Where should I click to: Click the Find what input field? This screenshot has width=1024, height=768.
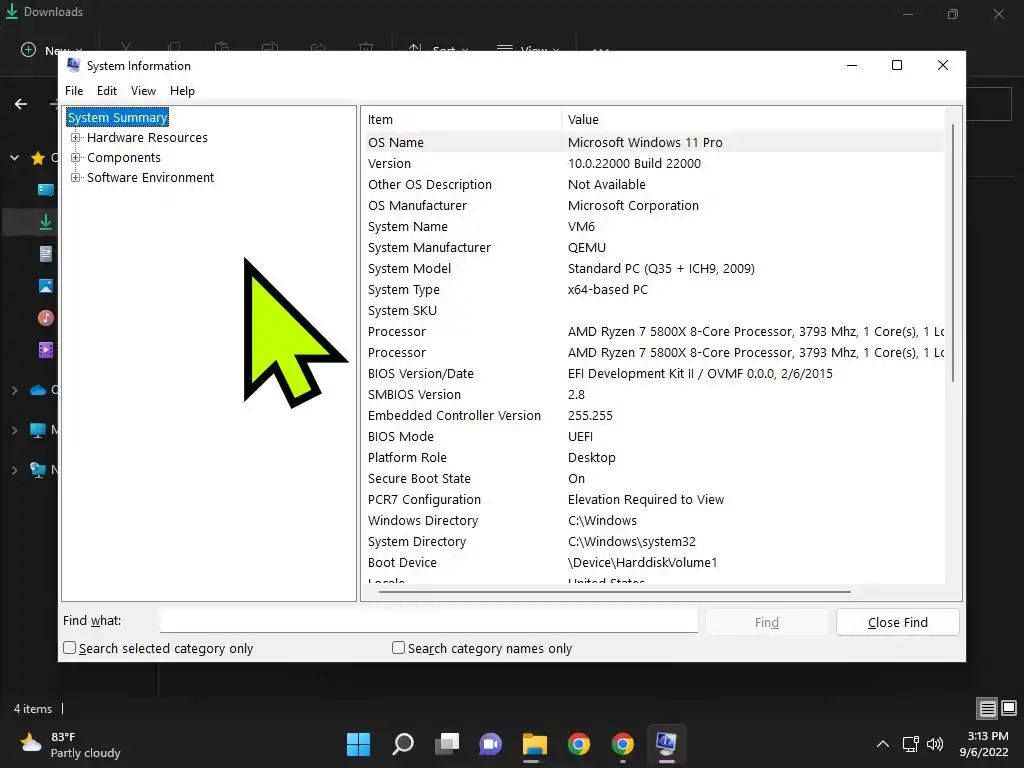pyautogui.click(x=428, y=621)
